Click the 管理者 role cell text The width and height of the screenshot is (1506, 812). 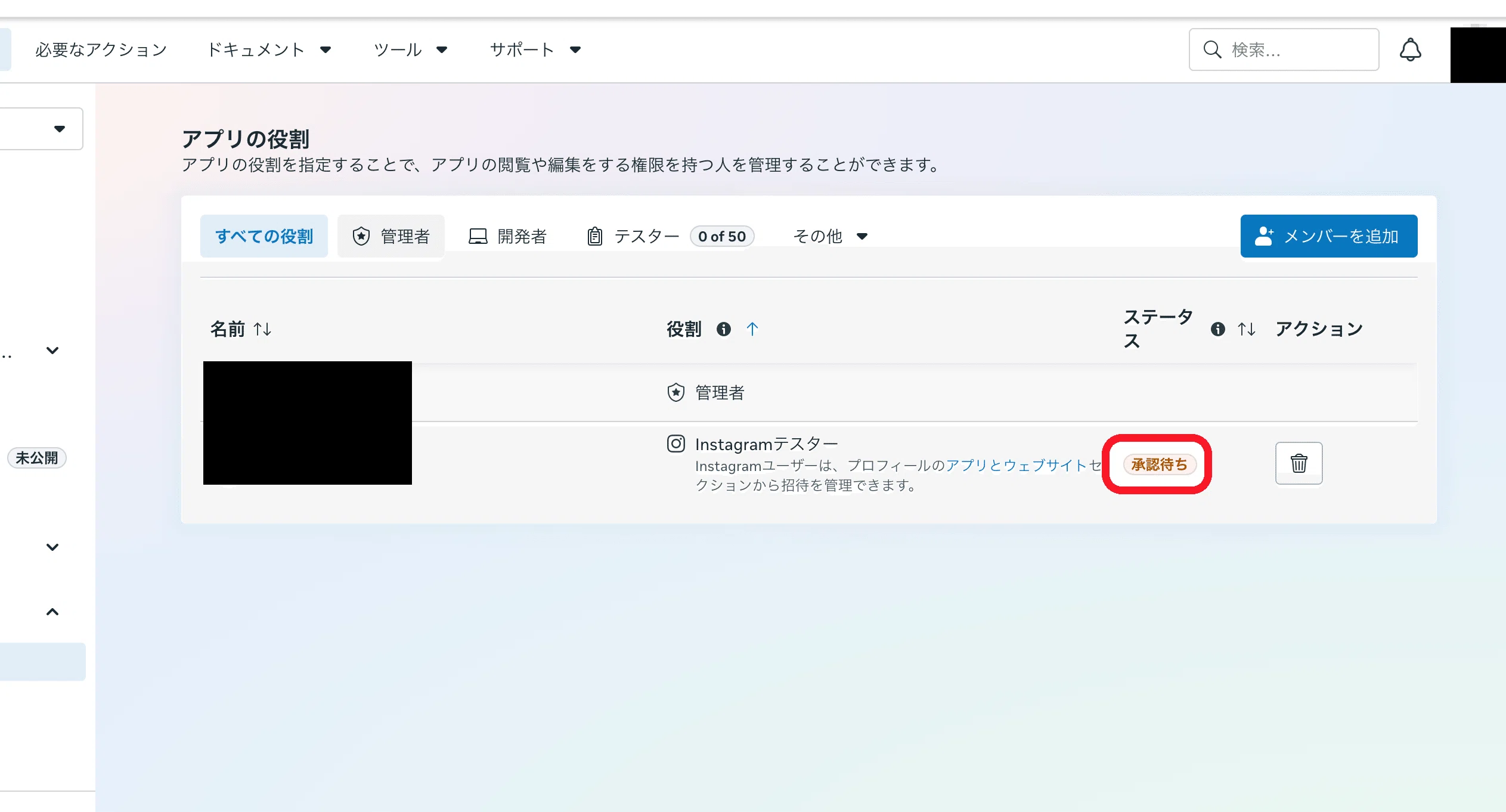point(720,392)
